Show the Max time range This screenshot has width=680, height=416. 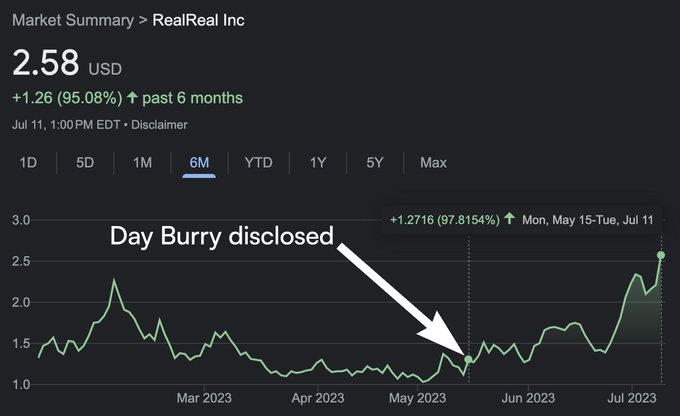[433, 162]
